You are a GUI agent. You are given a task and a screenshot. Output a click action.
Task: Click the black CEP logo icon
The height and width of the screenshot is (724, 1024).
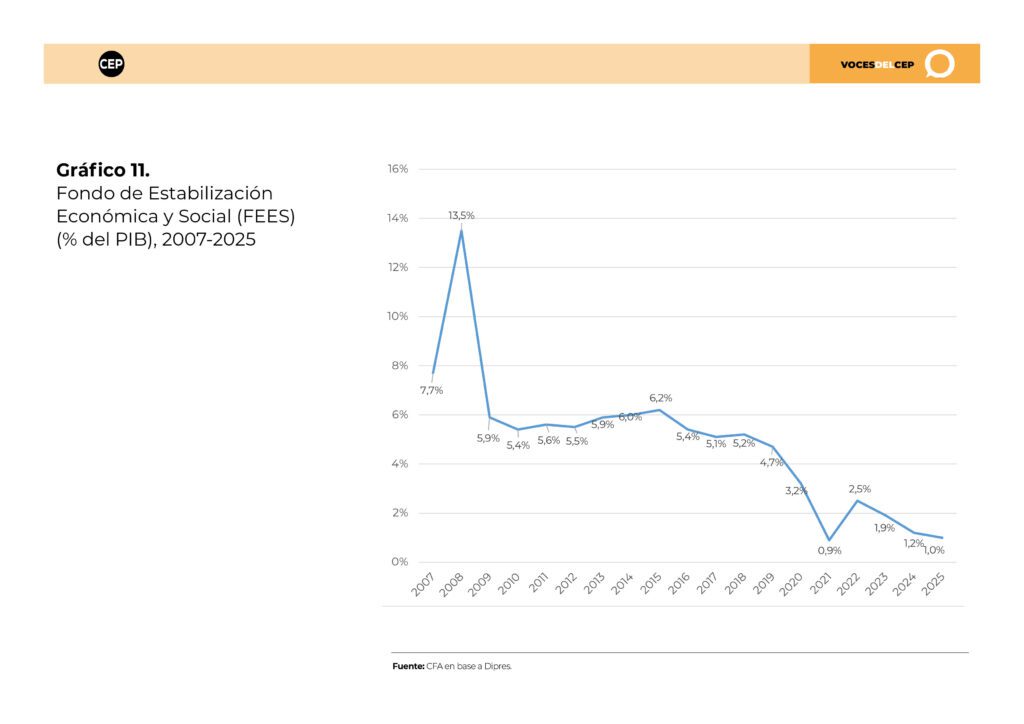coord(111,64)
